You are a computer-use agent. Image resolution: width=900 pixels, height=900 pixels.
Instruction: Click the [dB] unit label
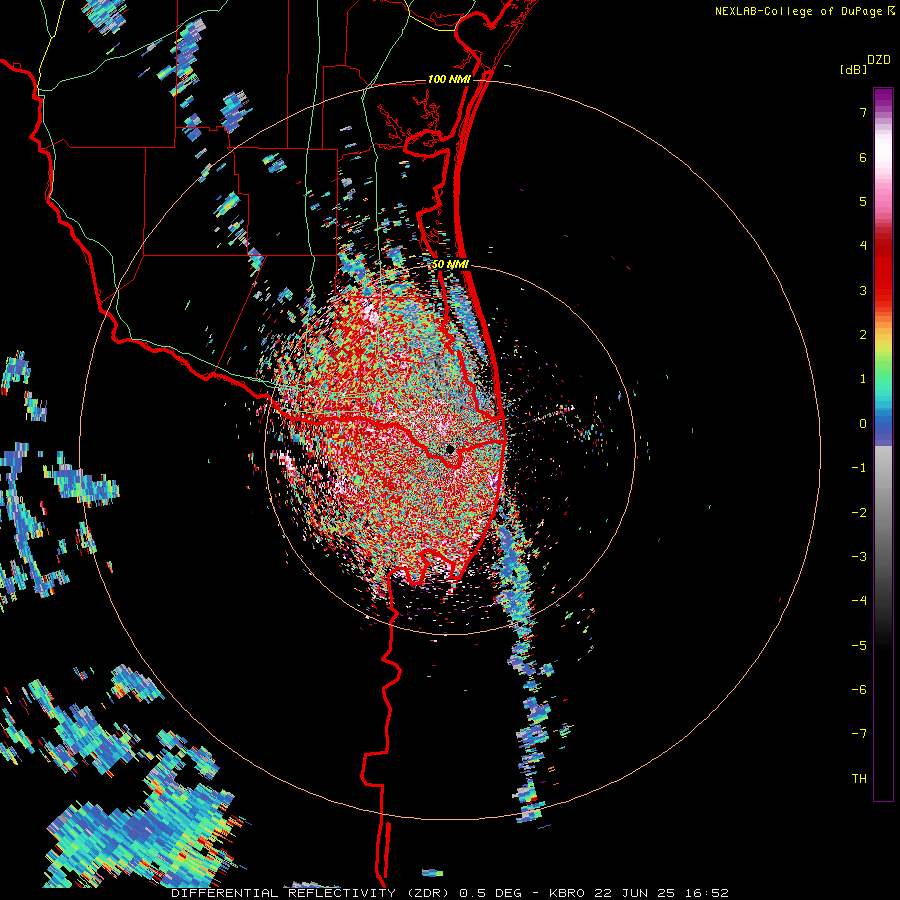coord(853,69)
